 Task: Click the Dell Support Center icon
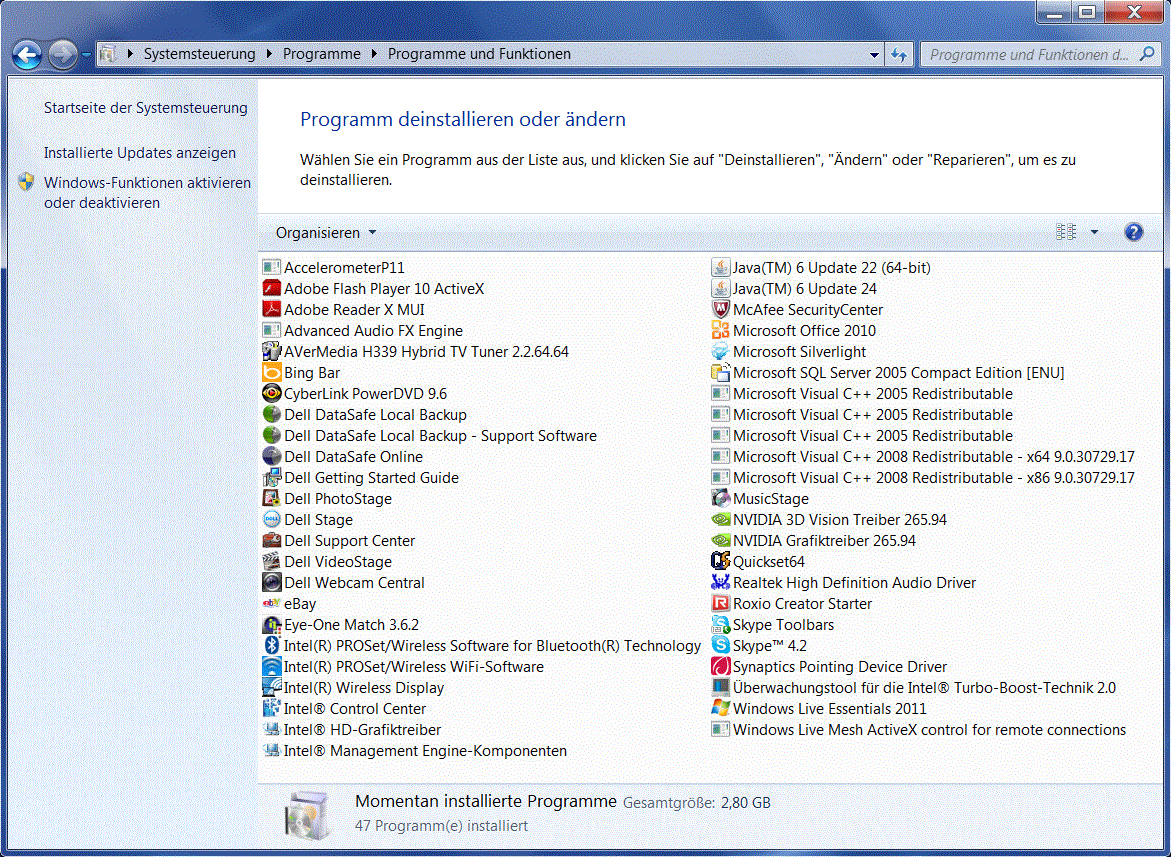[272, 540]
